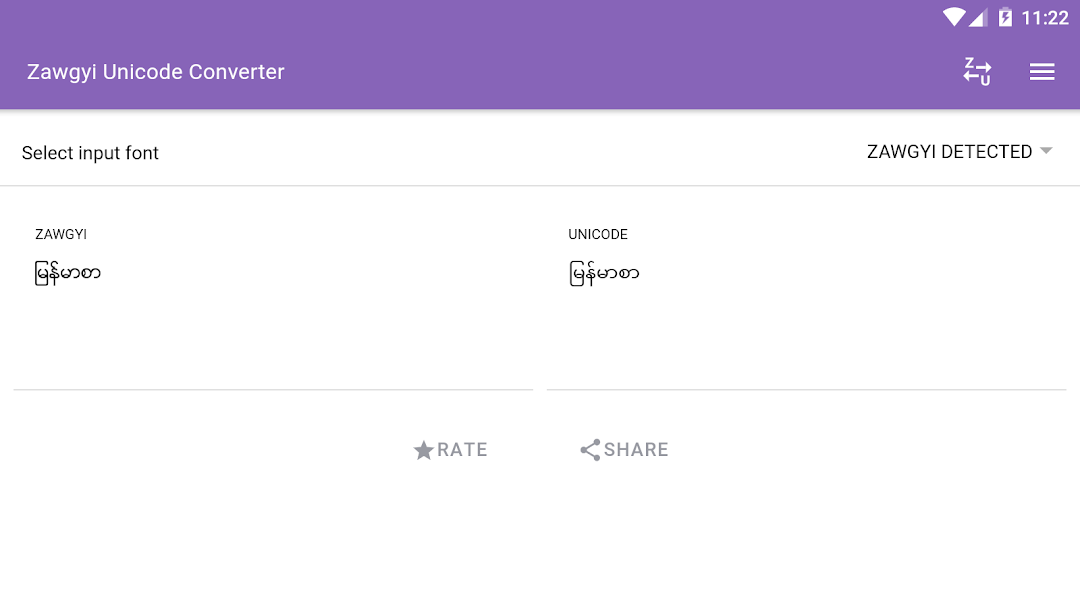Tap the Wi-Fi status icon

point(954,17)
